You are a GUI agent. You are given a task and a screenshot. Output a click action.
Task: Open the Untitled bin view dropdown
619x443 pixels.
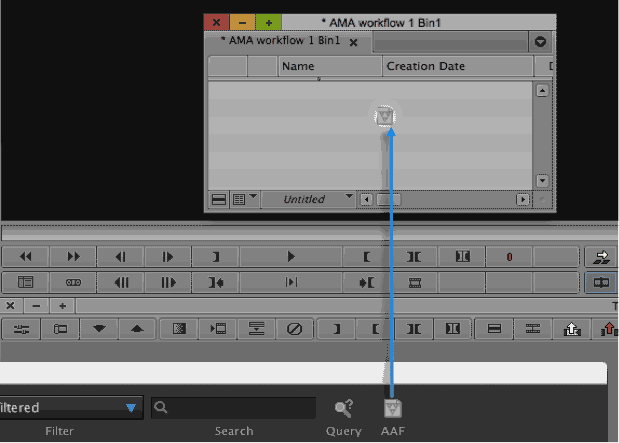coord(308,199)
